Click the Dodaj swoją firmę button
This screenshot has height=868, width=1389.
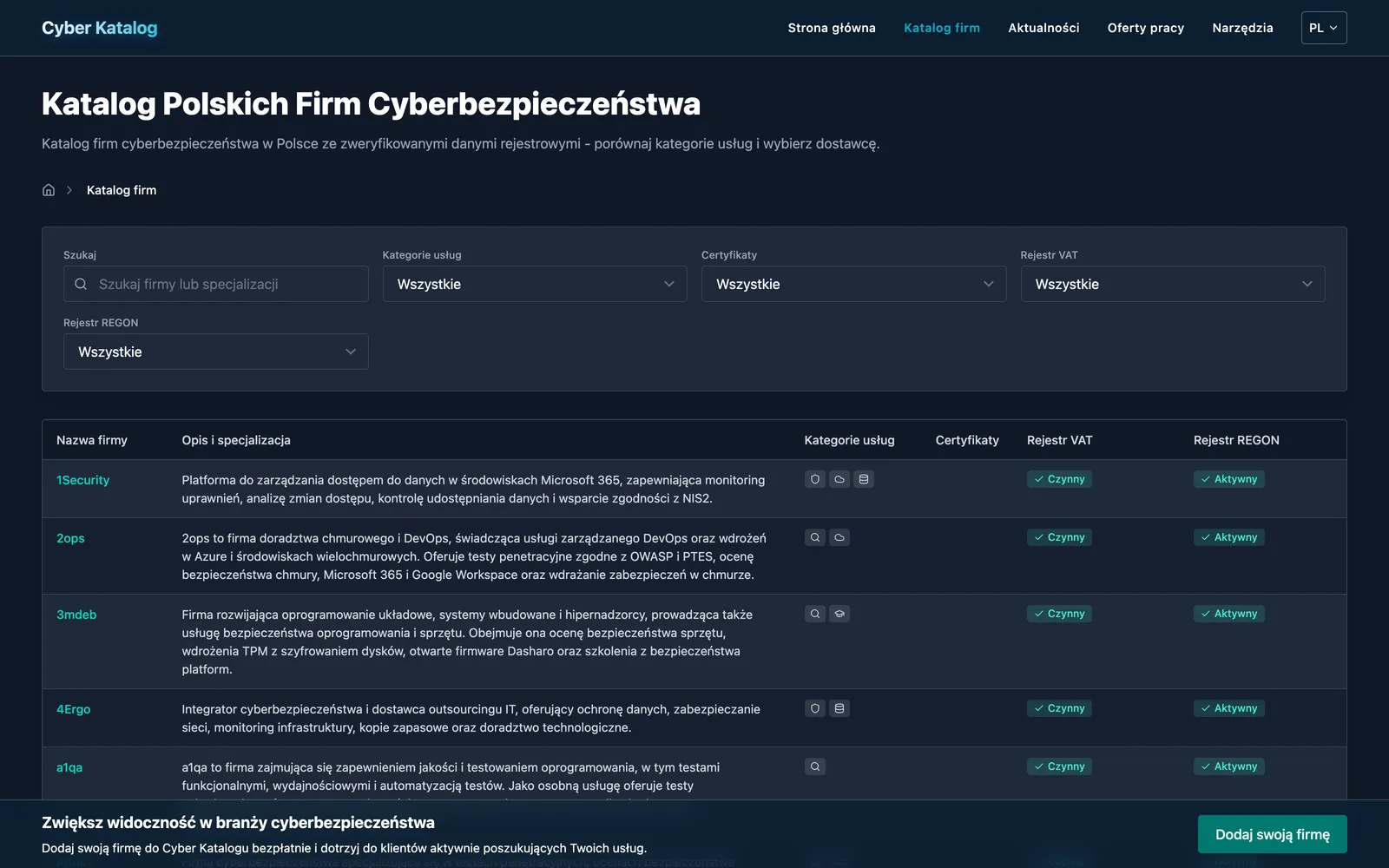click(x=1273, y=834)
